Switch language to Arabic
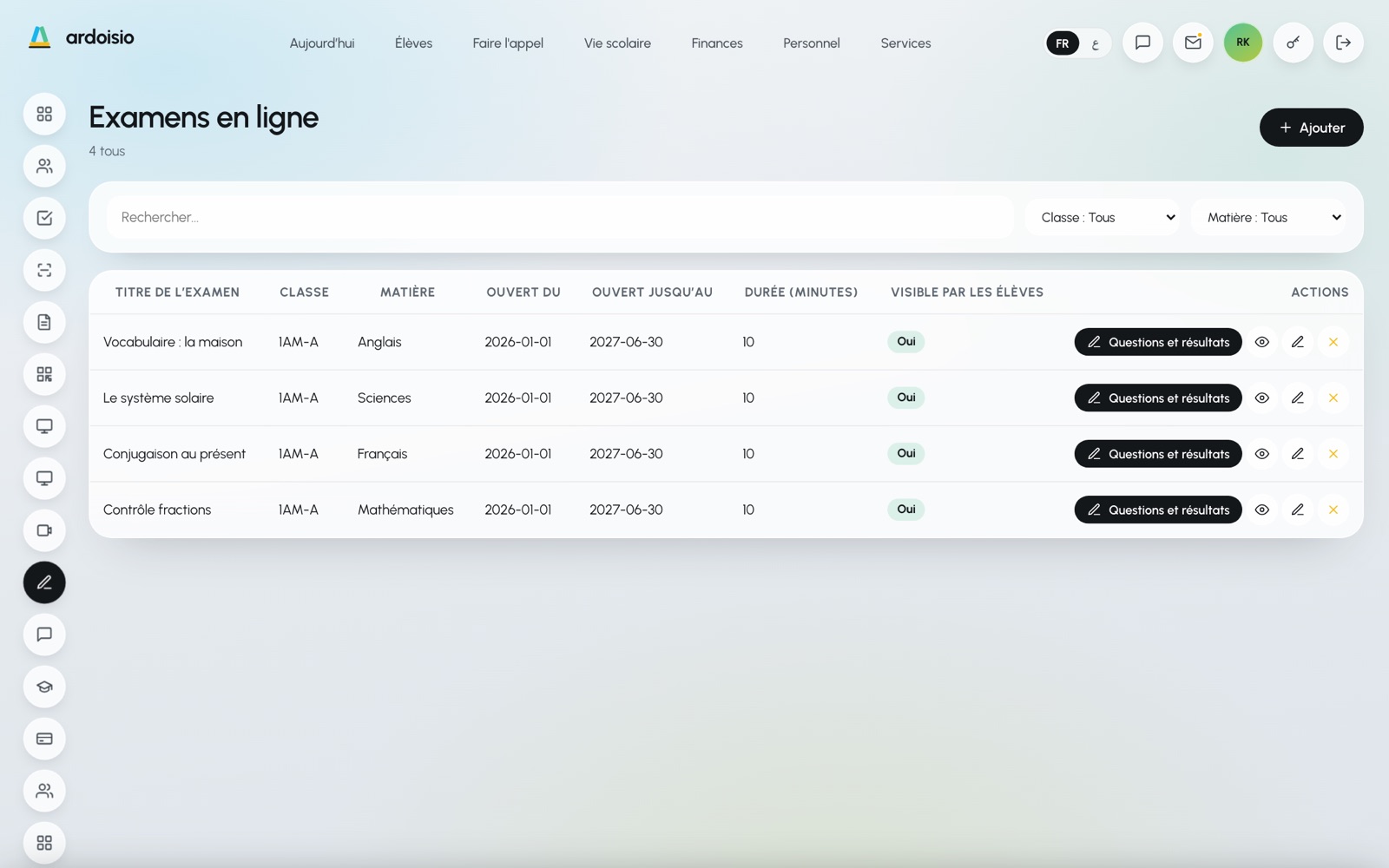This screenshot has height=868, width=1389. point(1096,43)
